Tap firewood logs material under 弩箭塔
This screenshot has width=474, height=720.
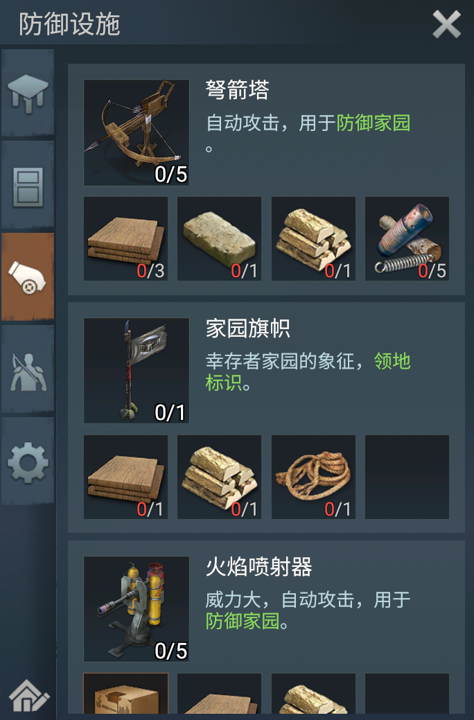coord(313,239)
